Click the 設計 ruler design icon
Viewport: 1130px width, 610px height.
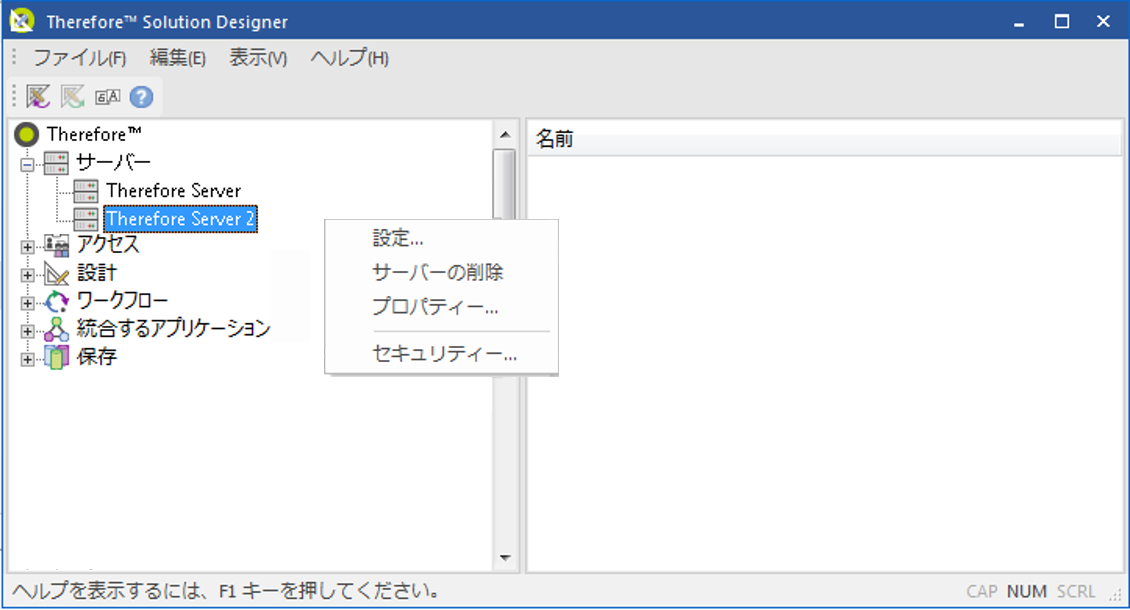(x=56, y=273)
